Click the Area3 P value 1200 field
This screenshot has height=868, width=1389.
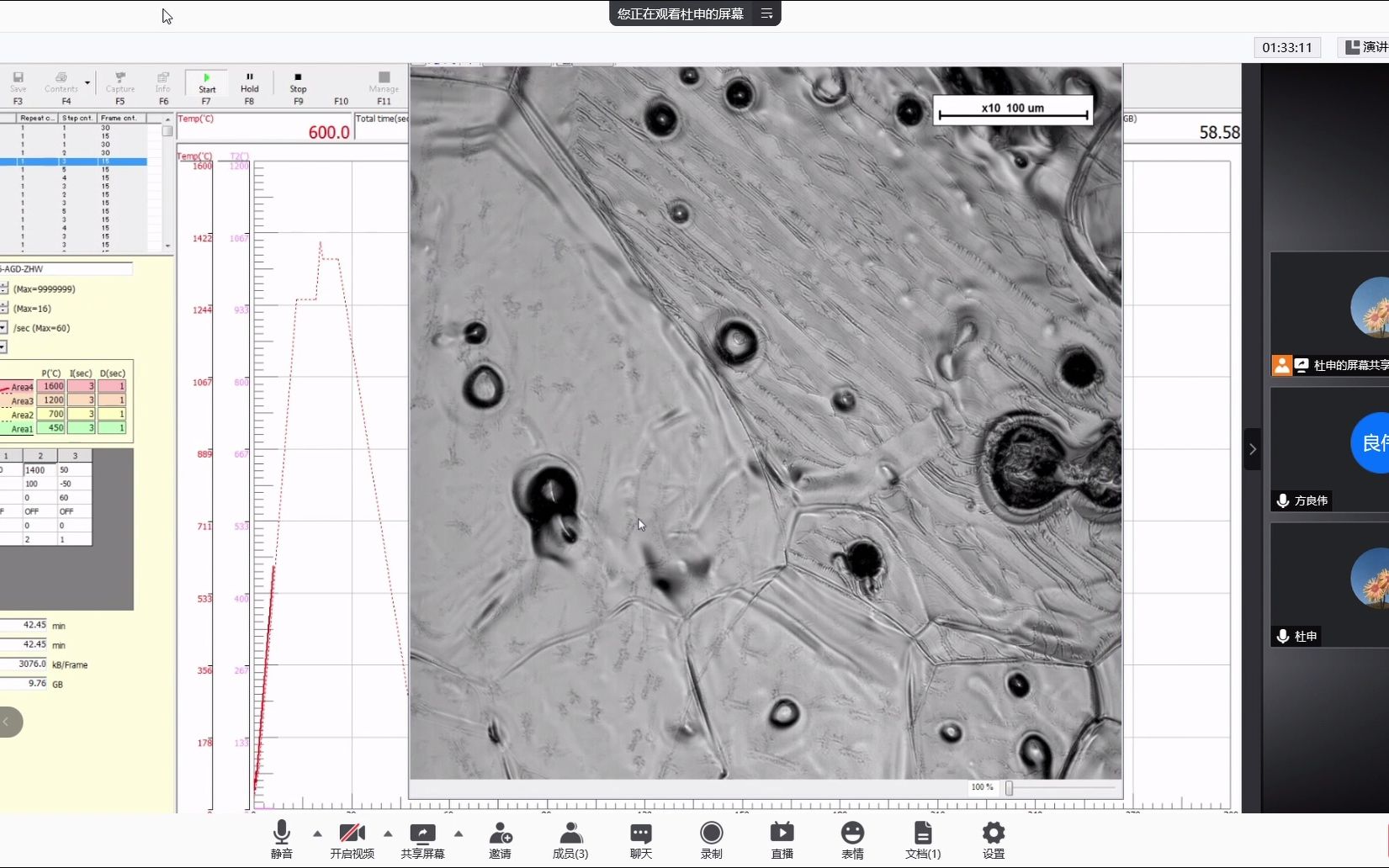pos(51,400)
